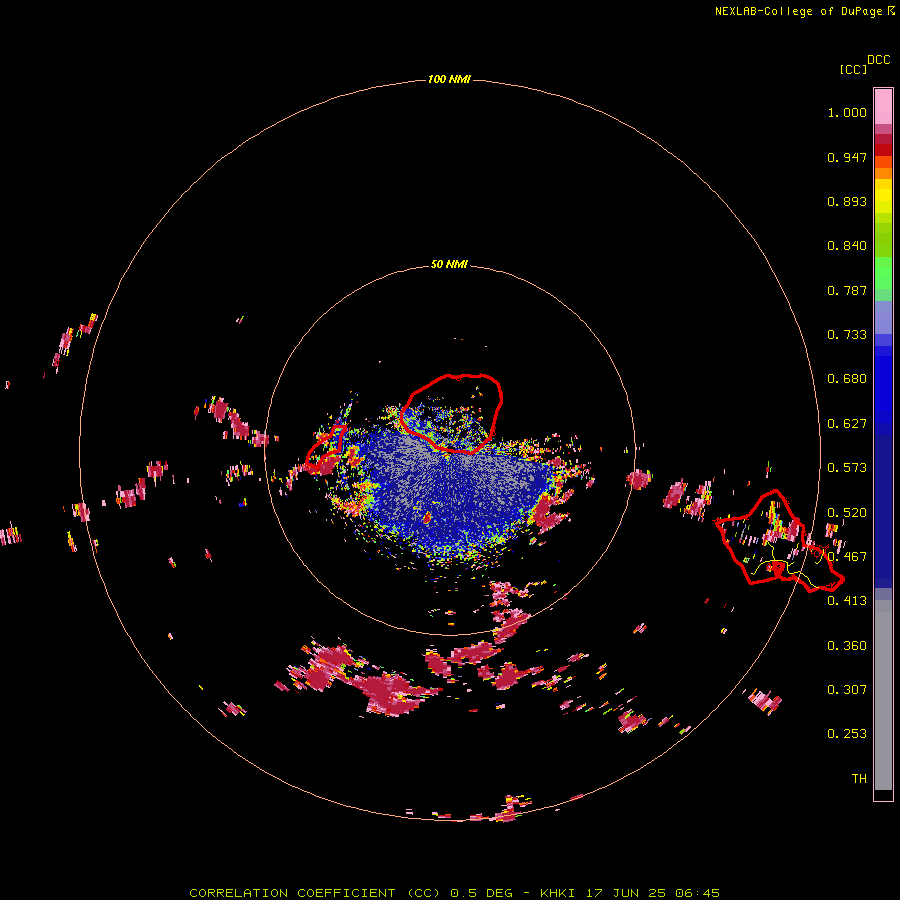Click the 0.733 scale value
The width and height of the screenshot is (900, 900).
(847, 335)
